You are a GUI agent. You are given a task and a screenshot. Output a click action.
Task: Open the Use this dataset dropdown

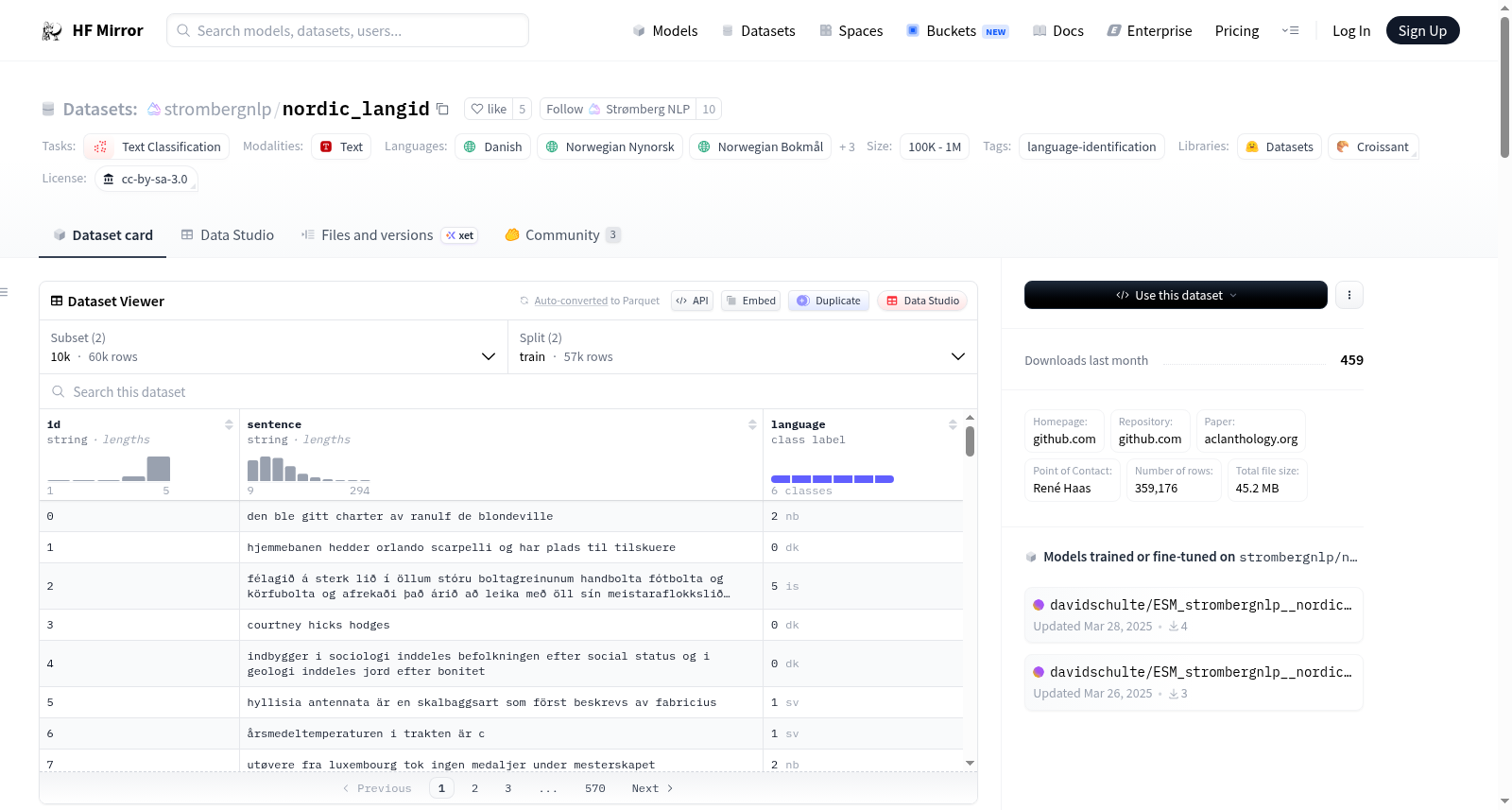pyautogui.click(x=1176, y=295)
